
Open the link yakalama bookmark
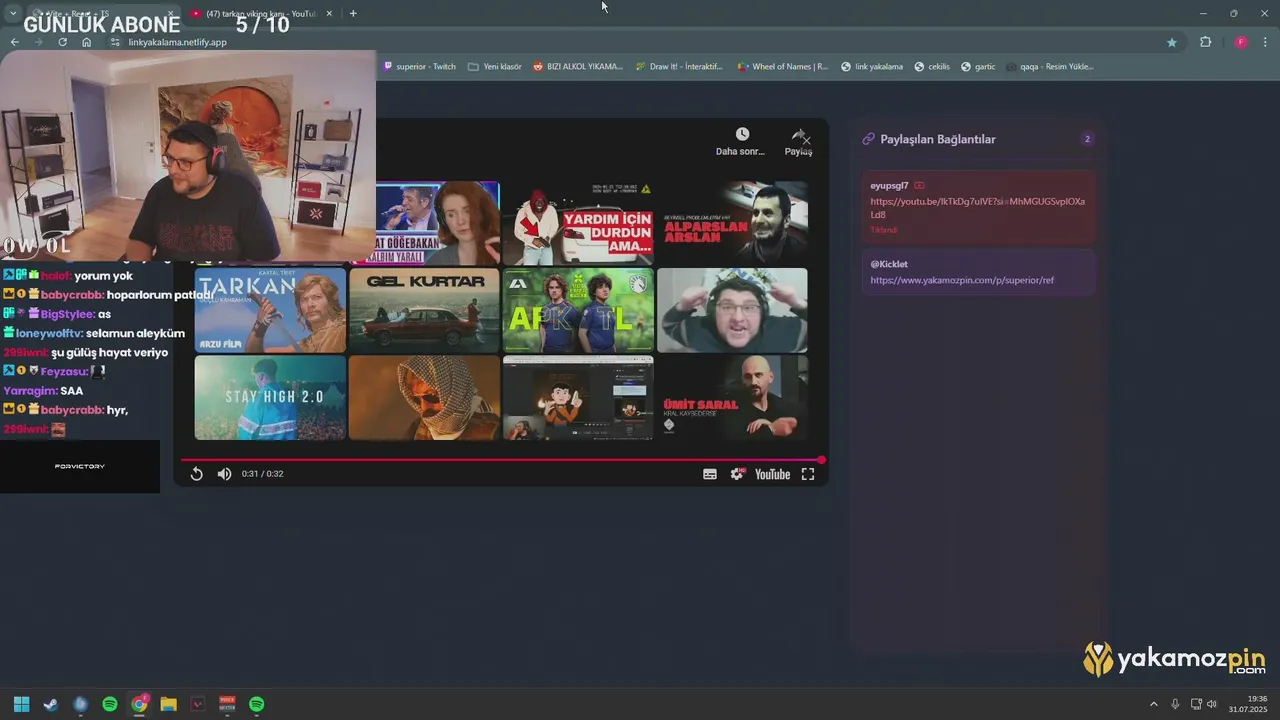pyautogui.click(x=872, y=67)
